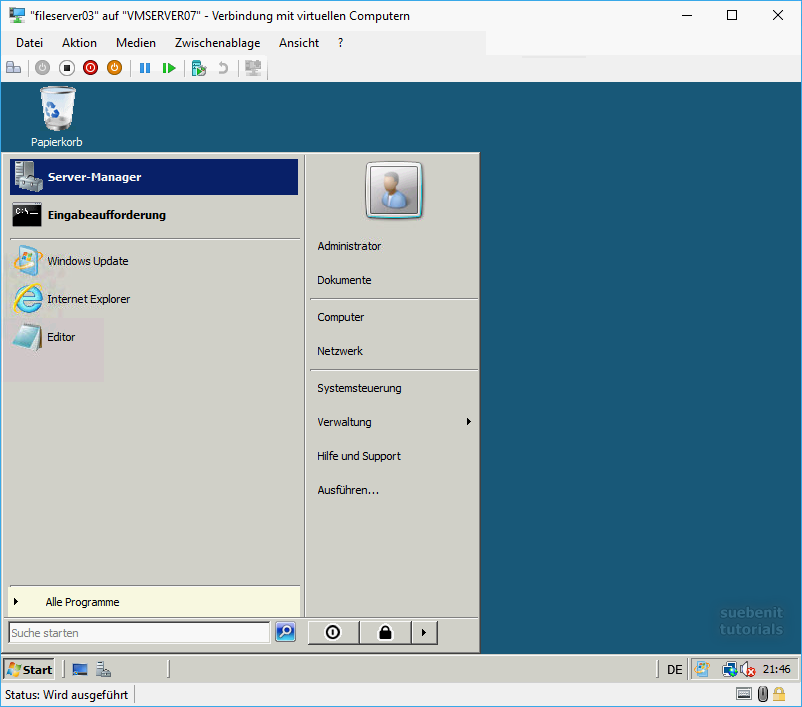
Task: Click the Windows Update tray icon
Action: coord(702,669)
